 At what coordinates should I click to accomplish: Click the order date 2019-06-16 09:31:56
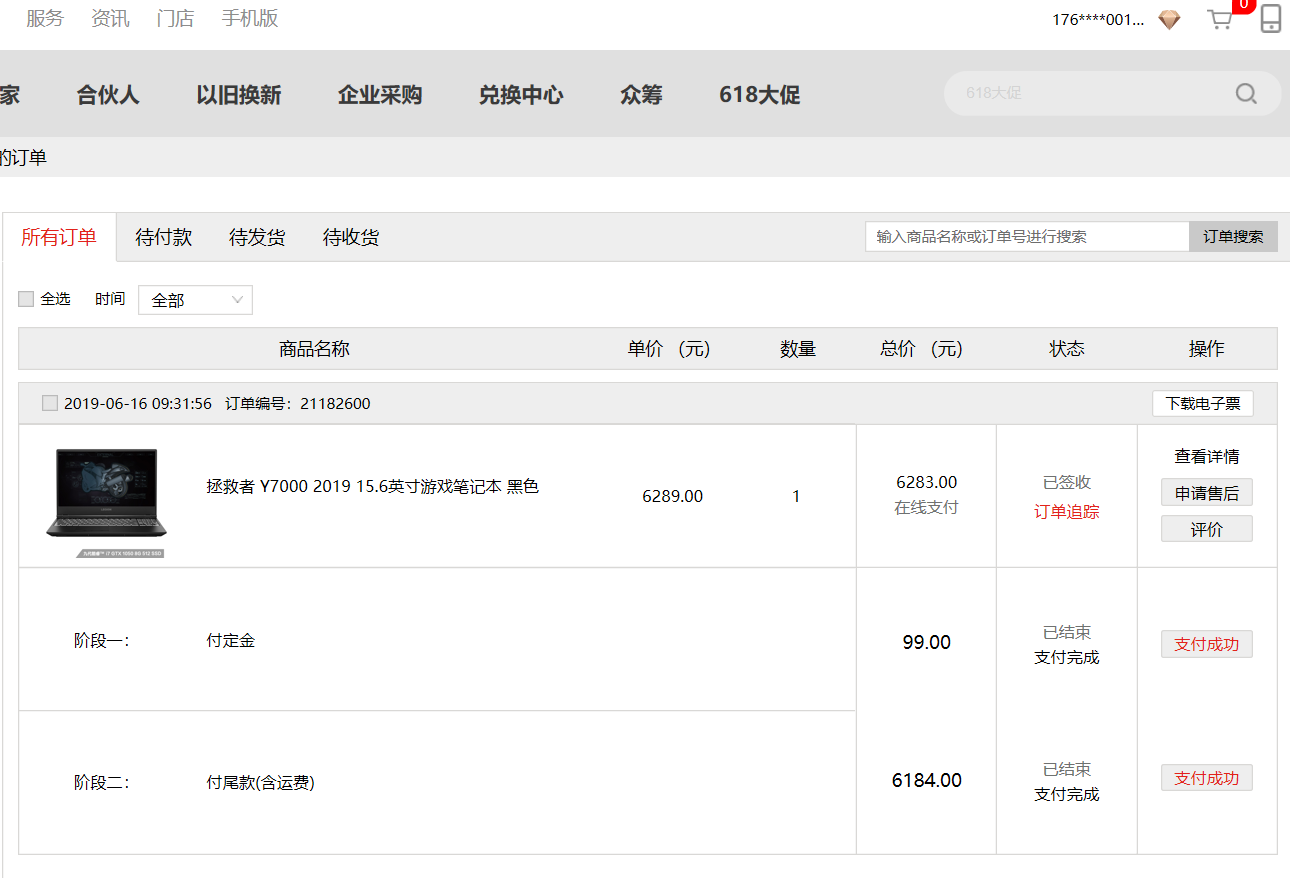[x=138, y=404]
